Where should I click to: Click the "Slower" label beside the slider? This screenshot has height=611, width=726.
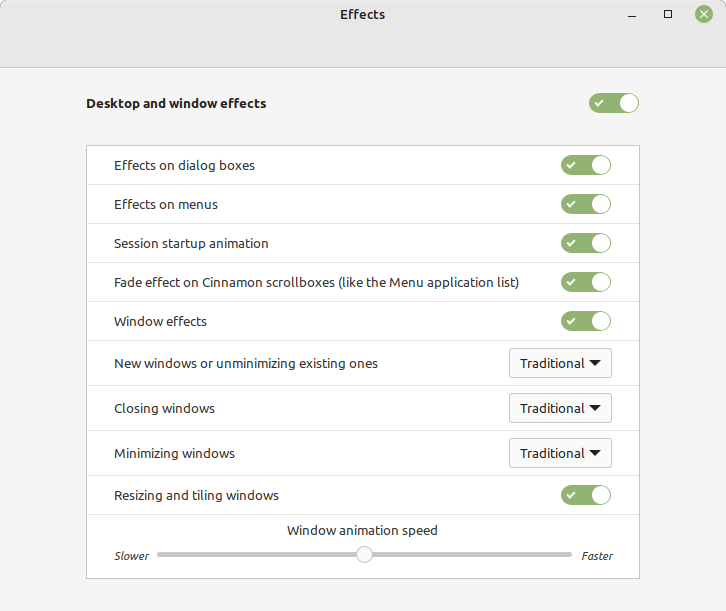(x=132, y=556)
